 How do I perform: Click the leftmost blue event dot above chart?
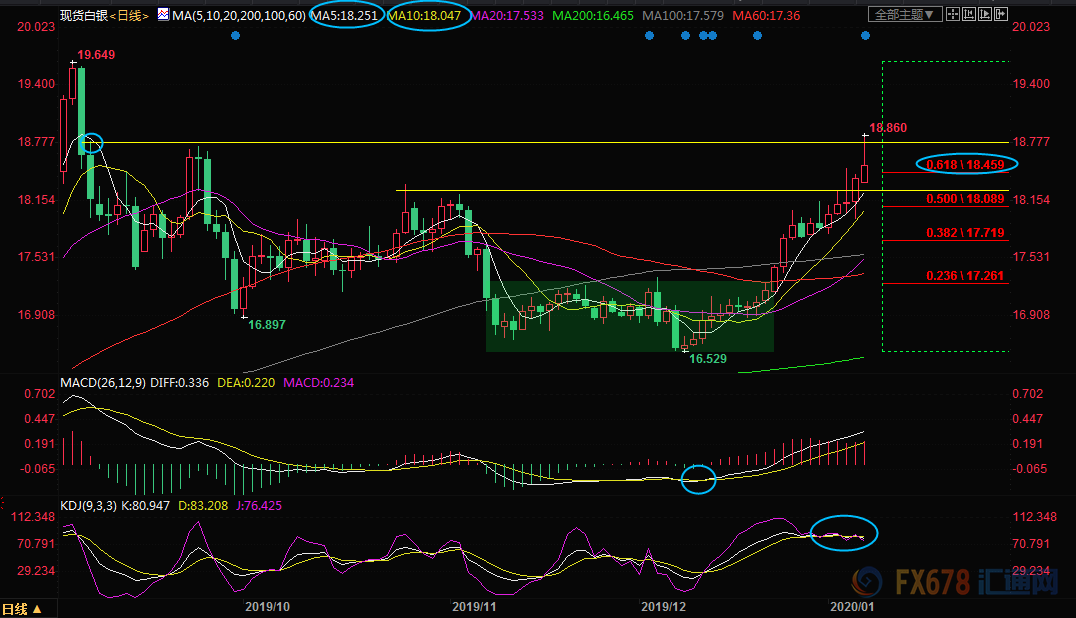pyautogui.click(x=235, y=35)
